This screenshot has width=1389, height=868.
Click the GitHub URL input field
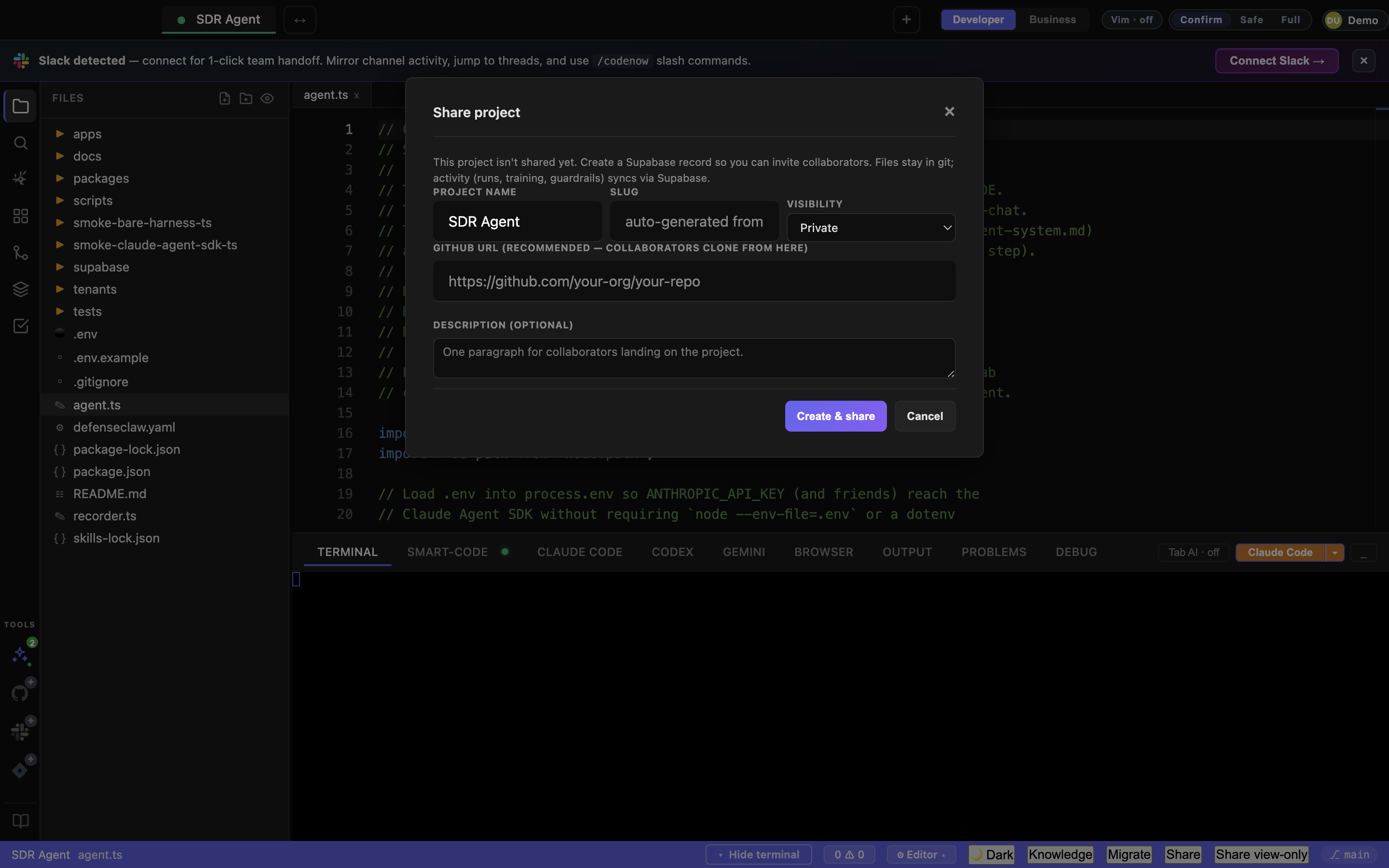point(694,281)
